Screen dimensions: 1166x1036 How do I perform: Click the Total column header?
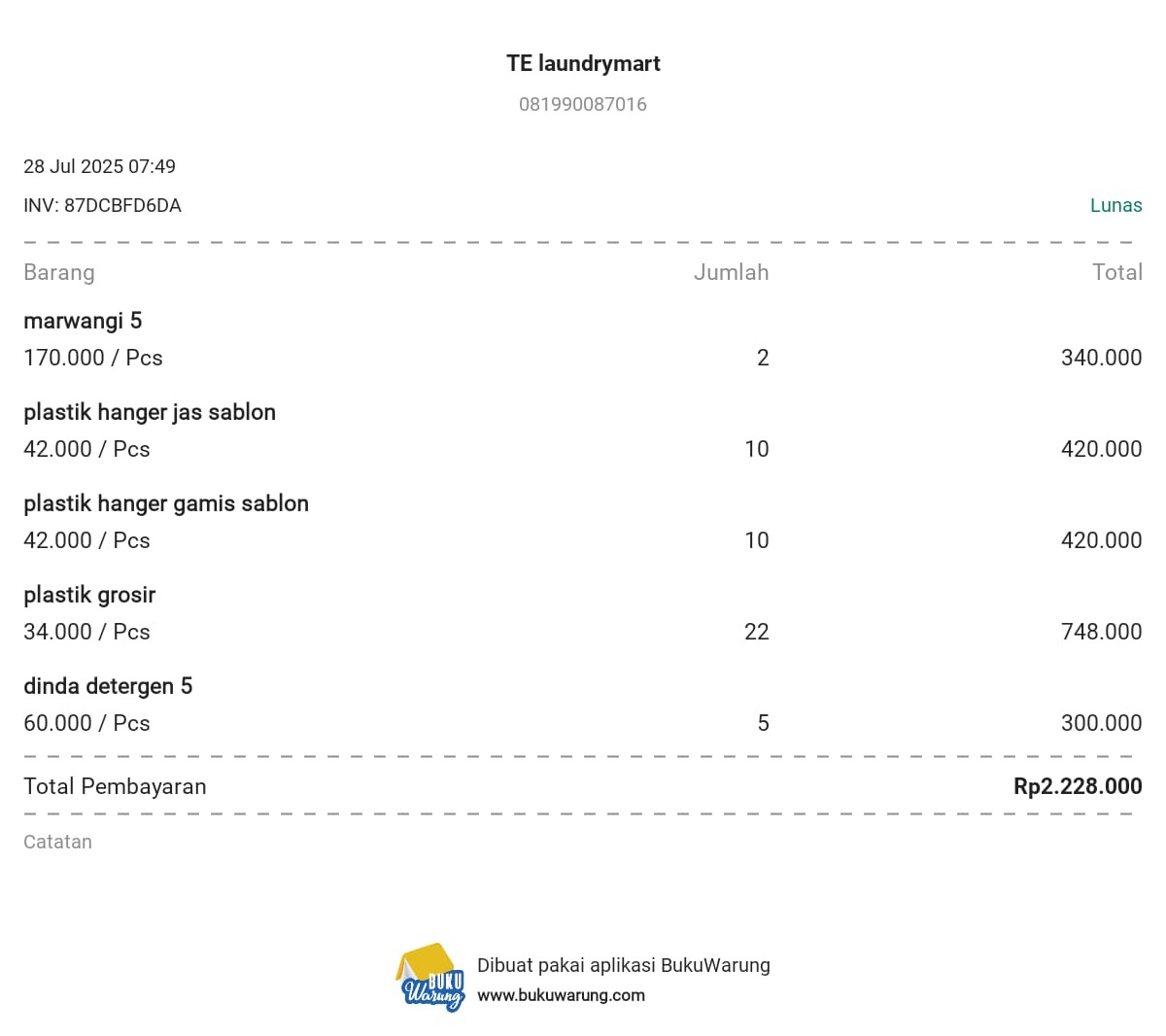[1116, 273]
